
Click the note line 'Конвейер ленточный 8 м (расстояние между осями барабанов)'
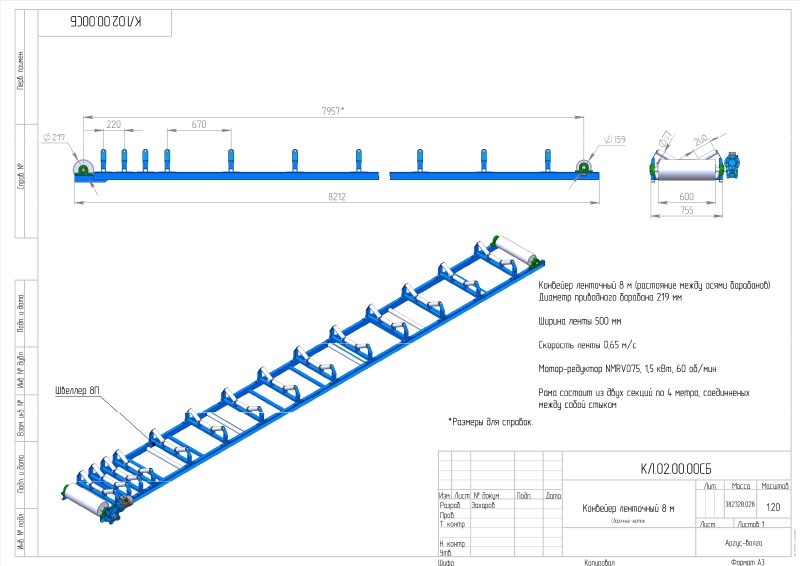coord(654,285)
